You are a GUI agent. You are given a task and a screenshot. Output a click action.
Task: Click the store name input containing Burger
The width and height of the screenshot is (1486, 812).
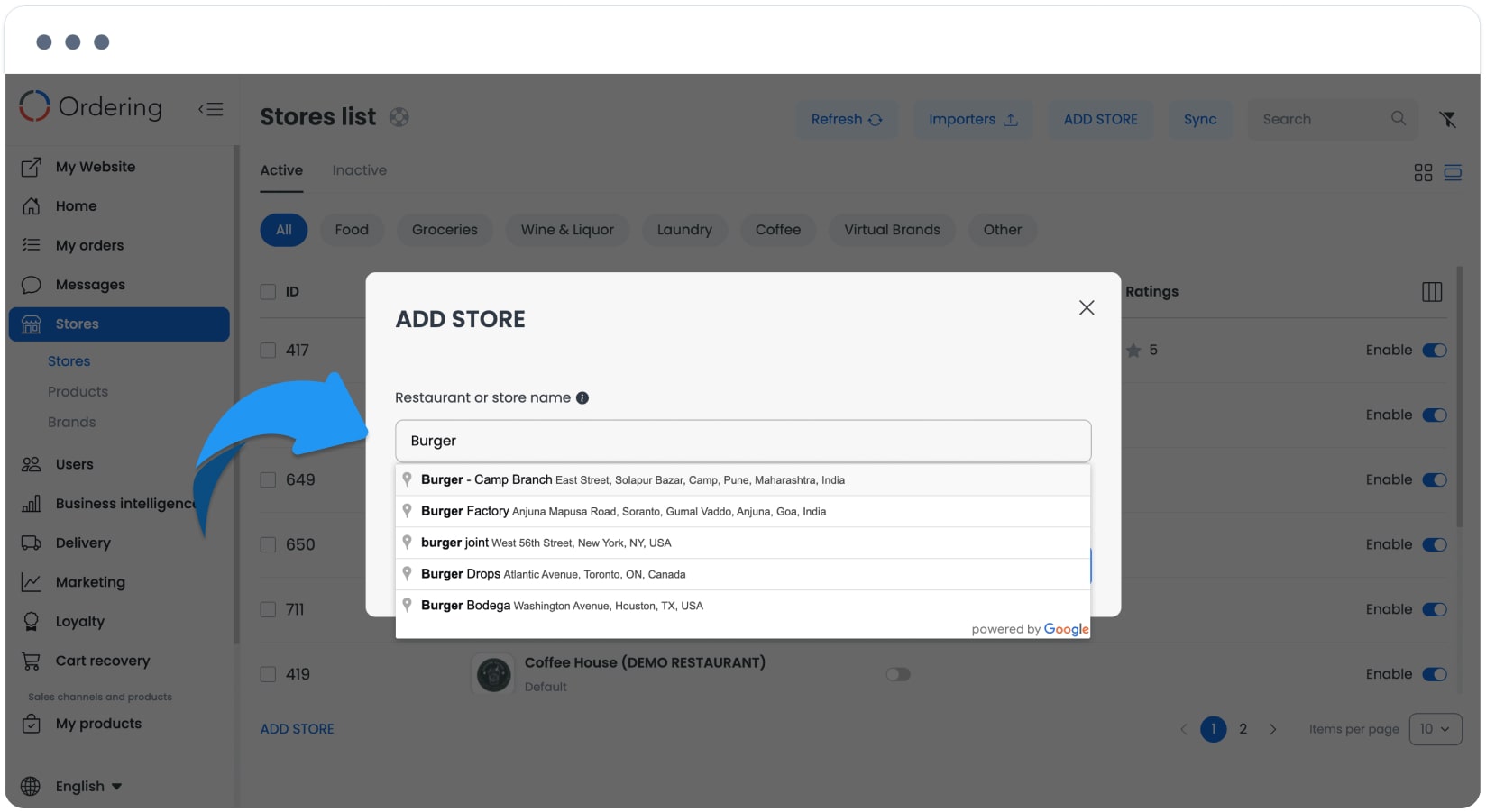point(743,442)
